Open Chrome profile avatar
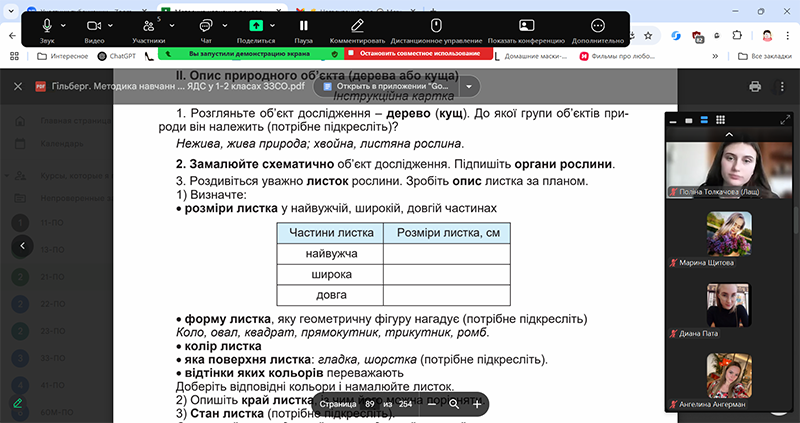Viewport: 800px width, 423px height. pyautogui.click(x=767, y=36)
